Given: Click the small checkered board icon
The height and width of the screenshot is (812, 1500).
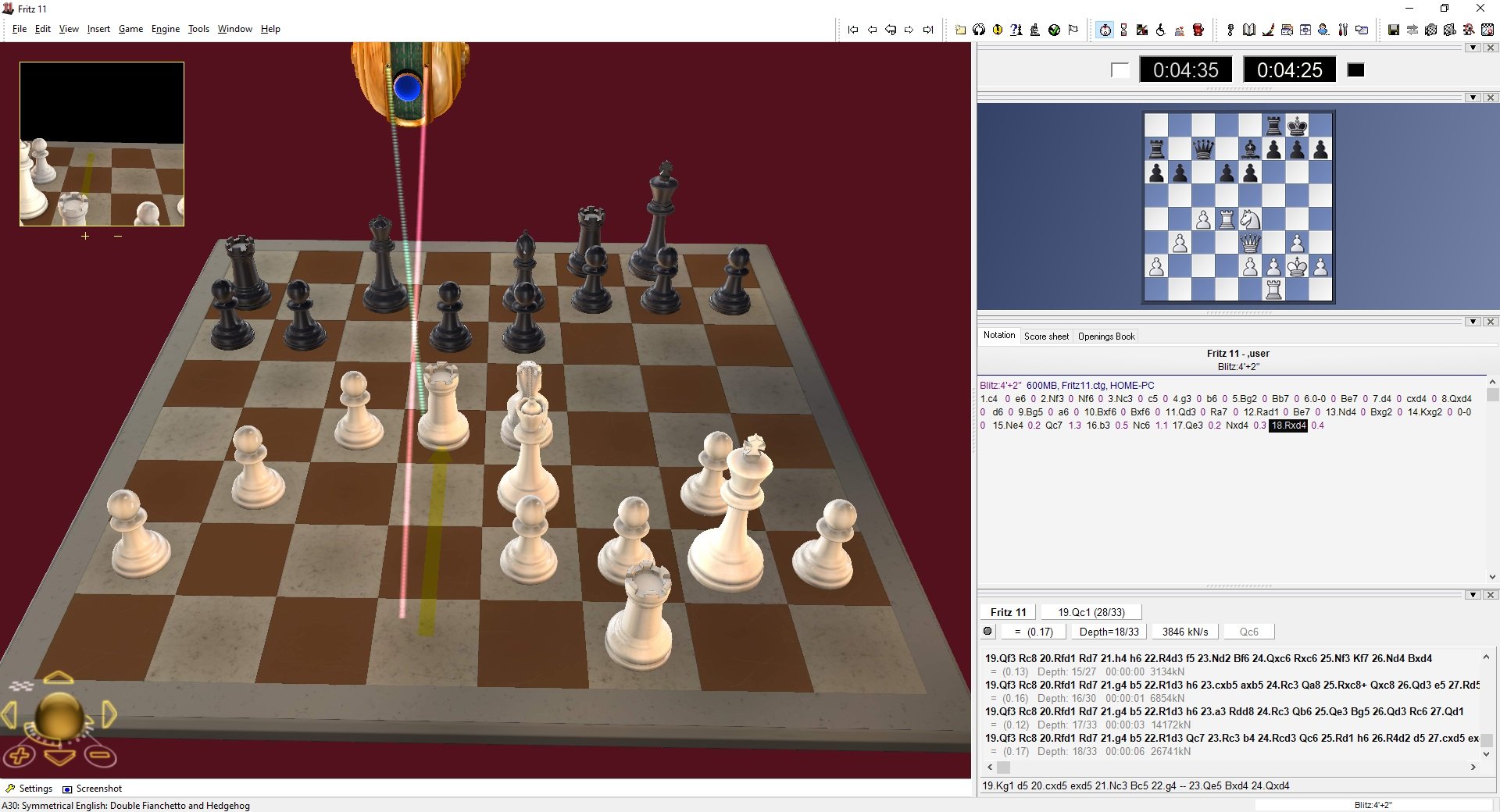Looking at the screenshot, I should (21, 685).
